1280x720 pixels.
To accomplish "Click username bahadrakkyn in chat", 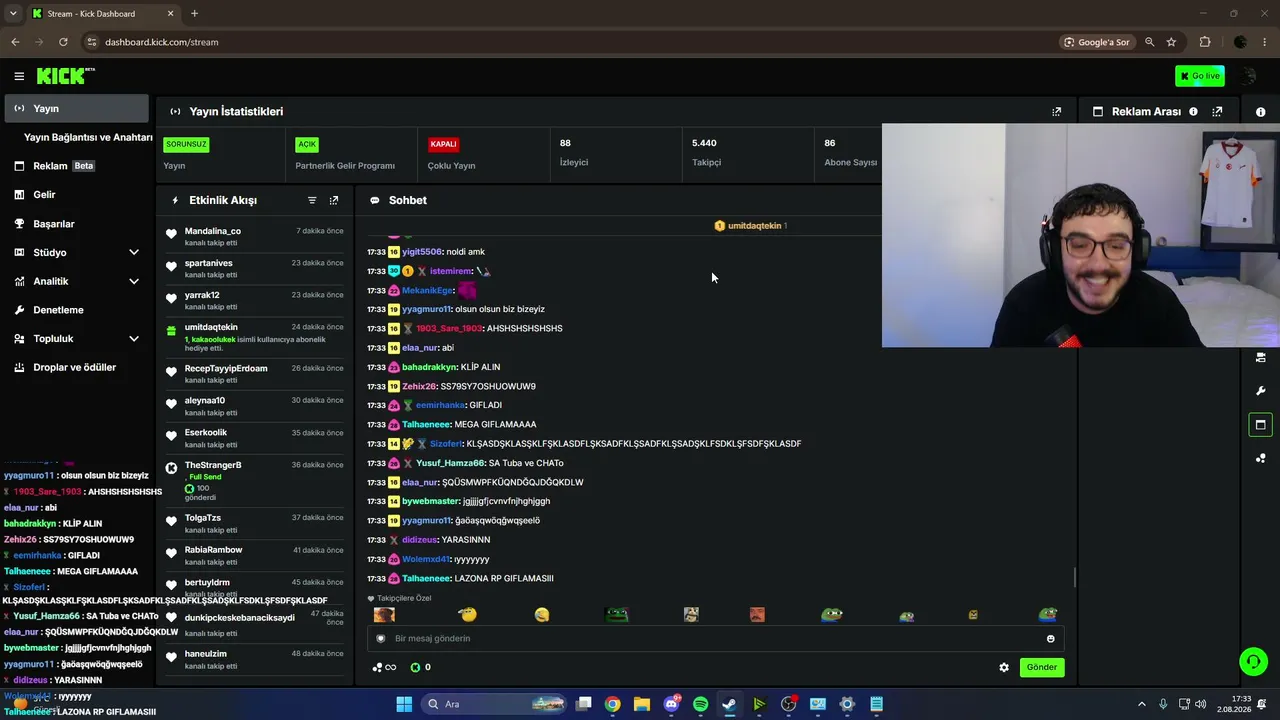I will pyautogui.click(x=429, y=367).
